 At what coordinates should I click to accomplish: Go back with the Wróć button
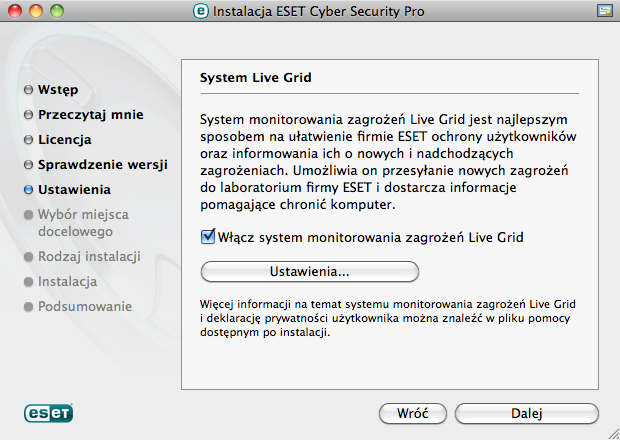pyautogui.click(x=413, y=414)
